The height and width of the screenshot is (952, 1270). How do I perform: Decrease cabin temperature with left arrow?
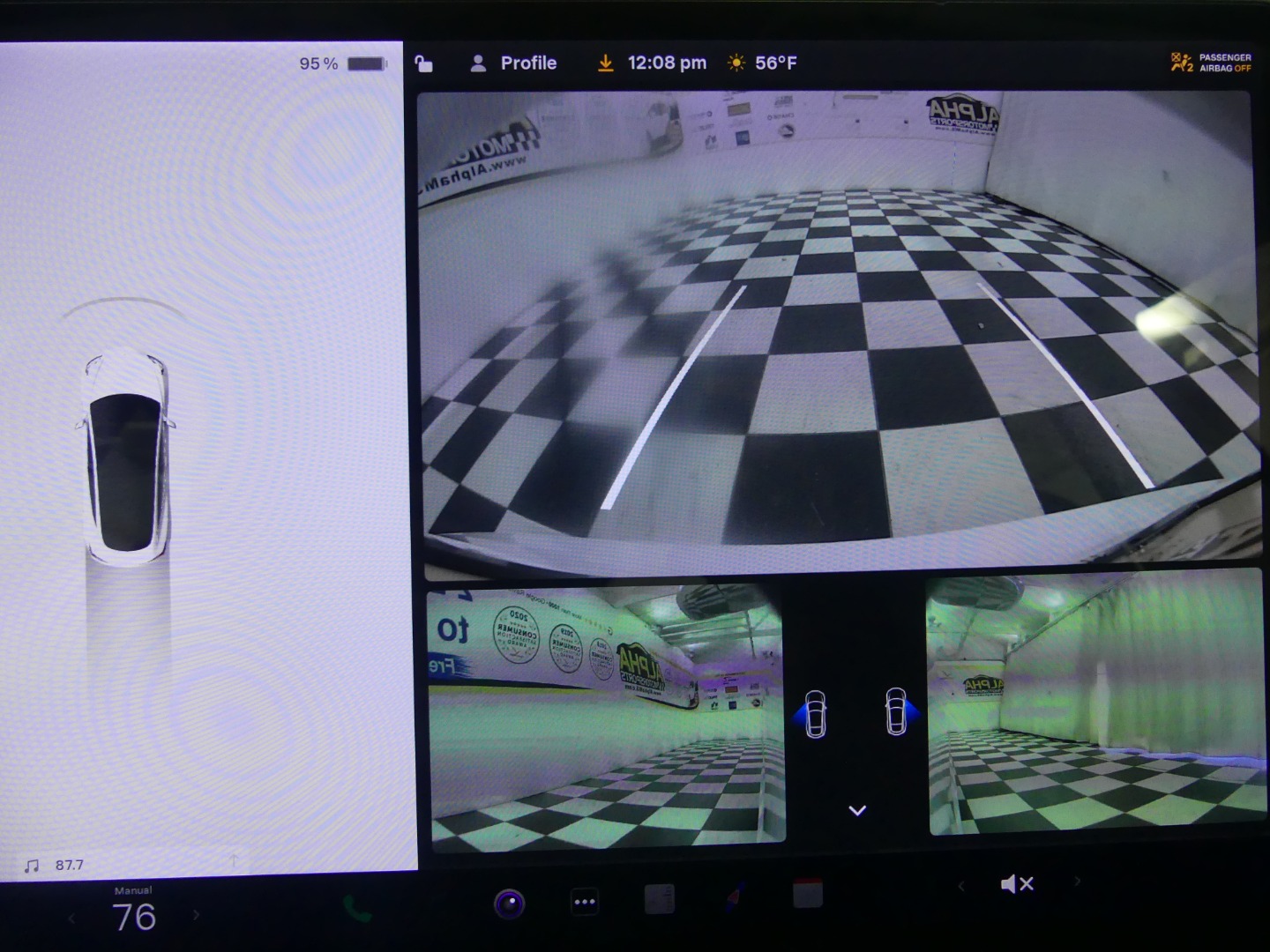(x=72, y=919)
